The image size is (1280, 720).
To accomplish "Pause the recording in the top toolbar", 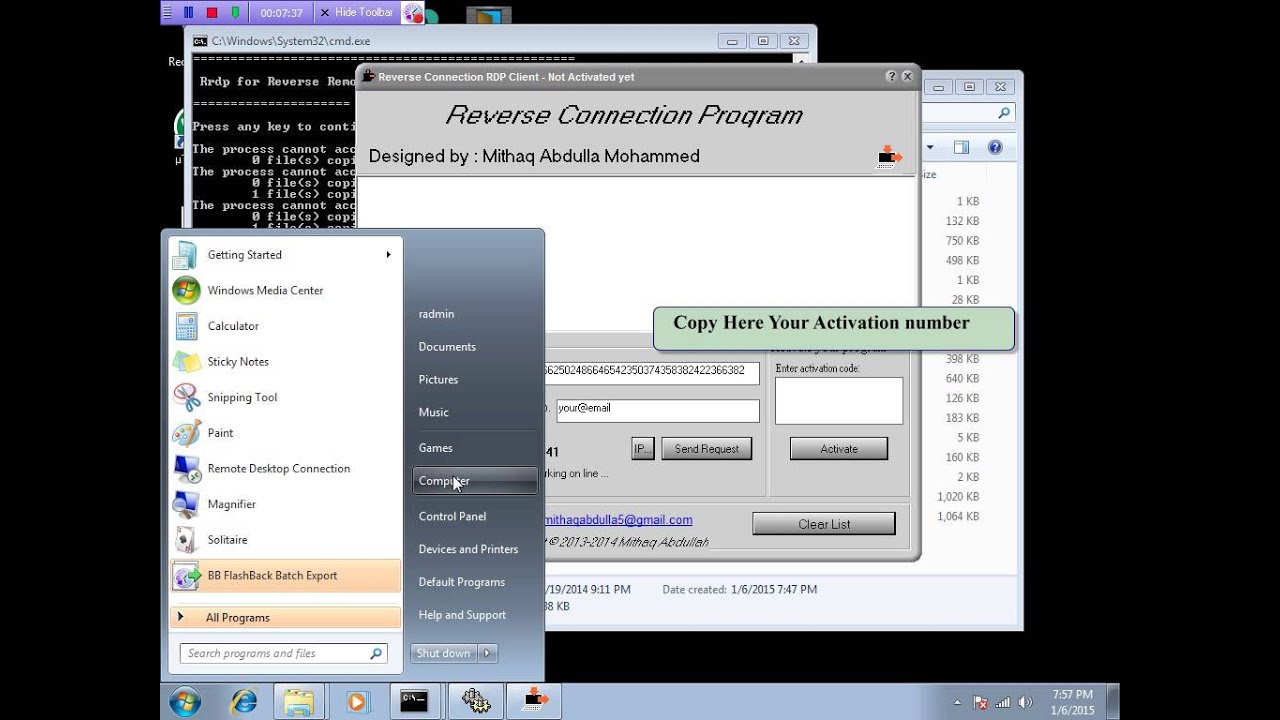I will [x=188, y=13].
